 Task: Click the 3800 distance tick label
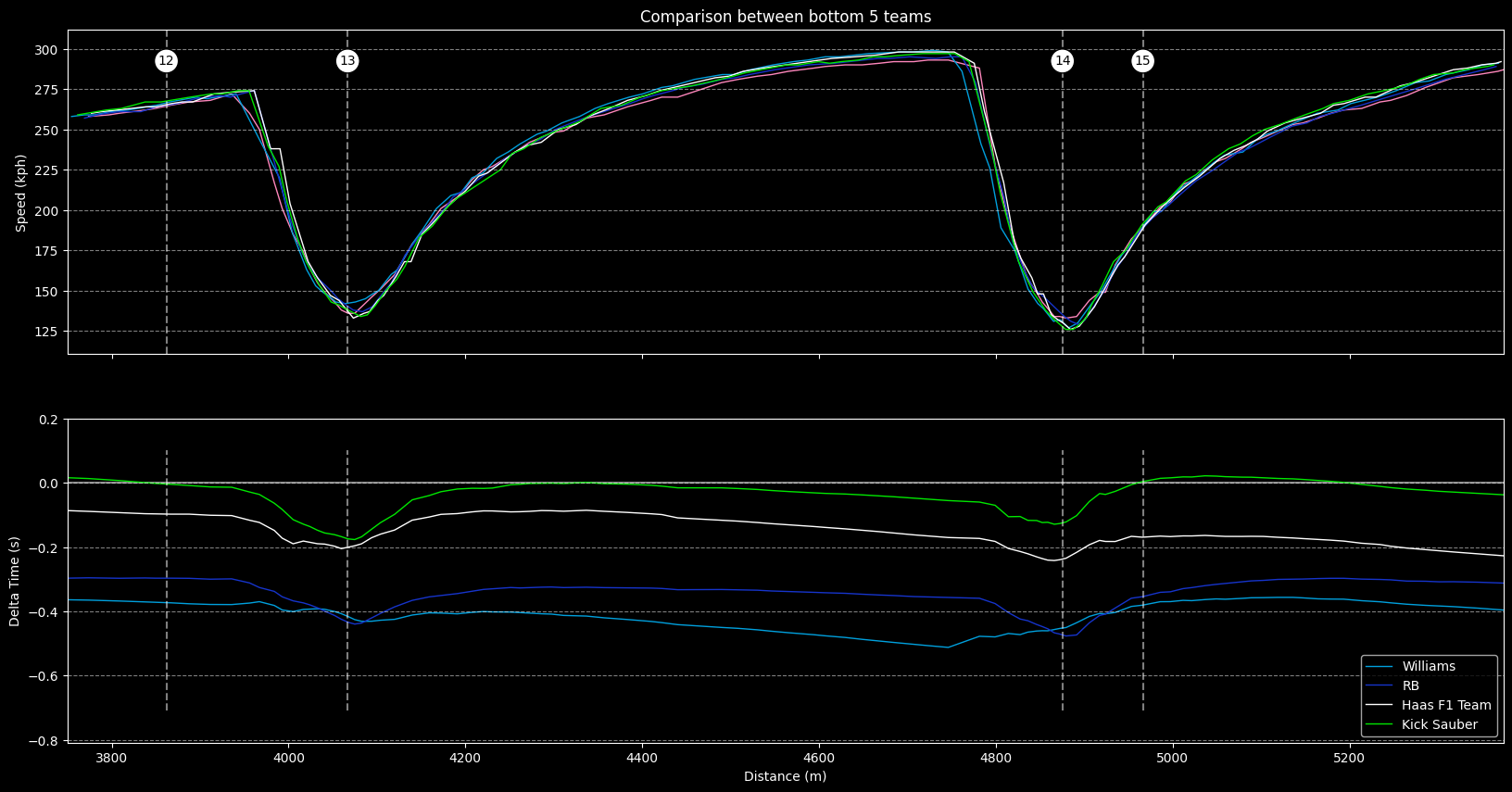point(112,759)
